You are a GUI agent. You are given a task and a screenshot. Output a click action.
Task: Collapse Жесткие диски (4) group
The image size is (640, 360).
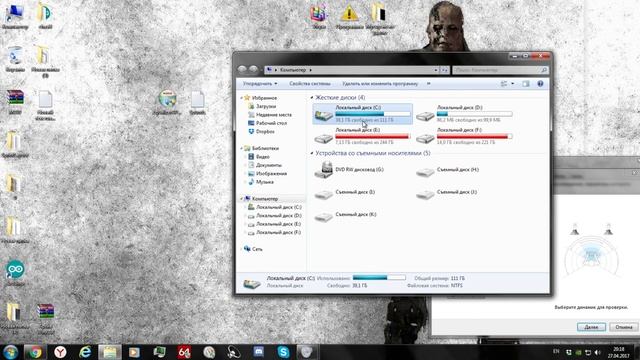point(312,98)
